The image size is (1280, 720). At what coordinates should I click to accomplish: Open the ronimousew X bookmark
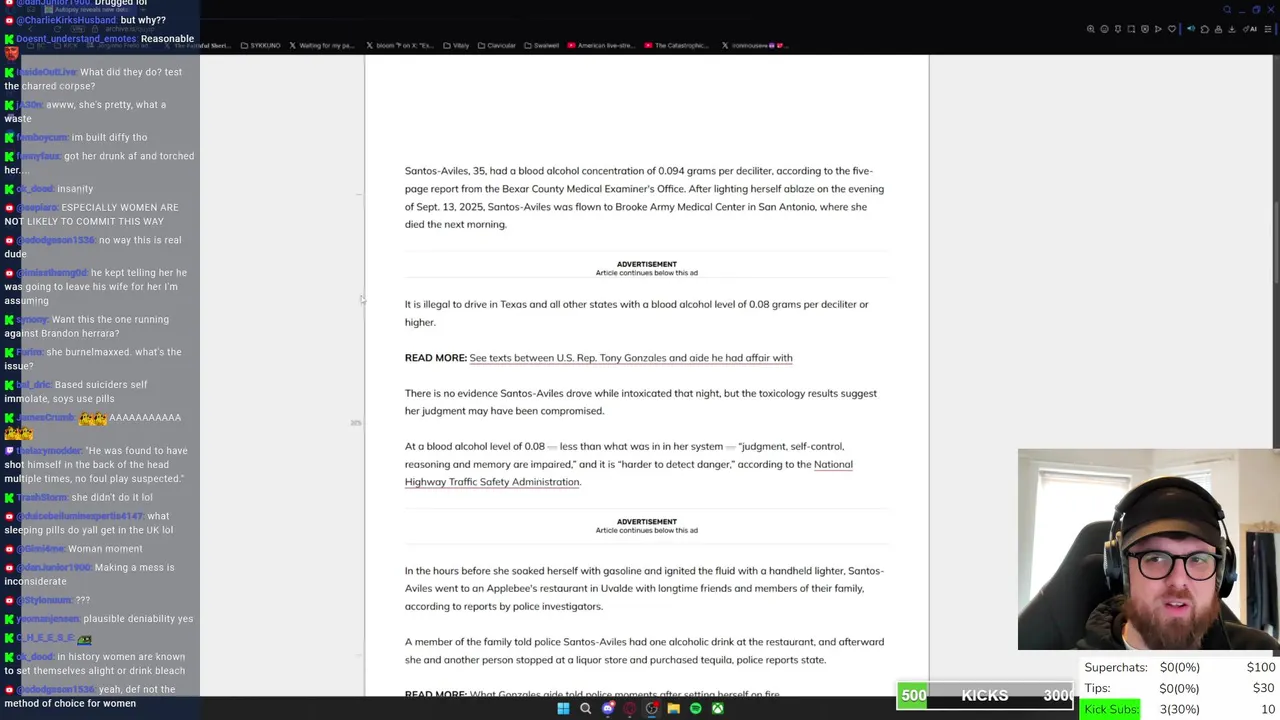755,45
